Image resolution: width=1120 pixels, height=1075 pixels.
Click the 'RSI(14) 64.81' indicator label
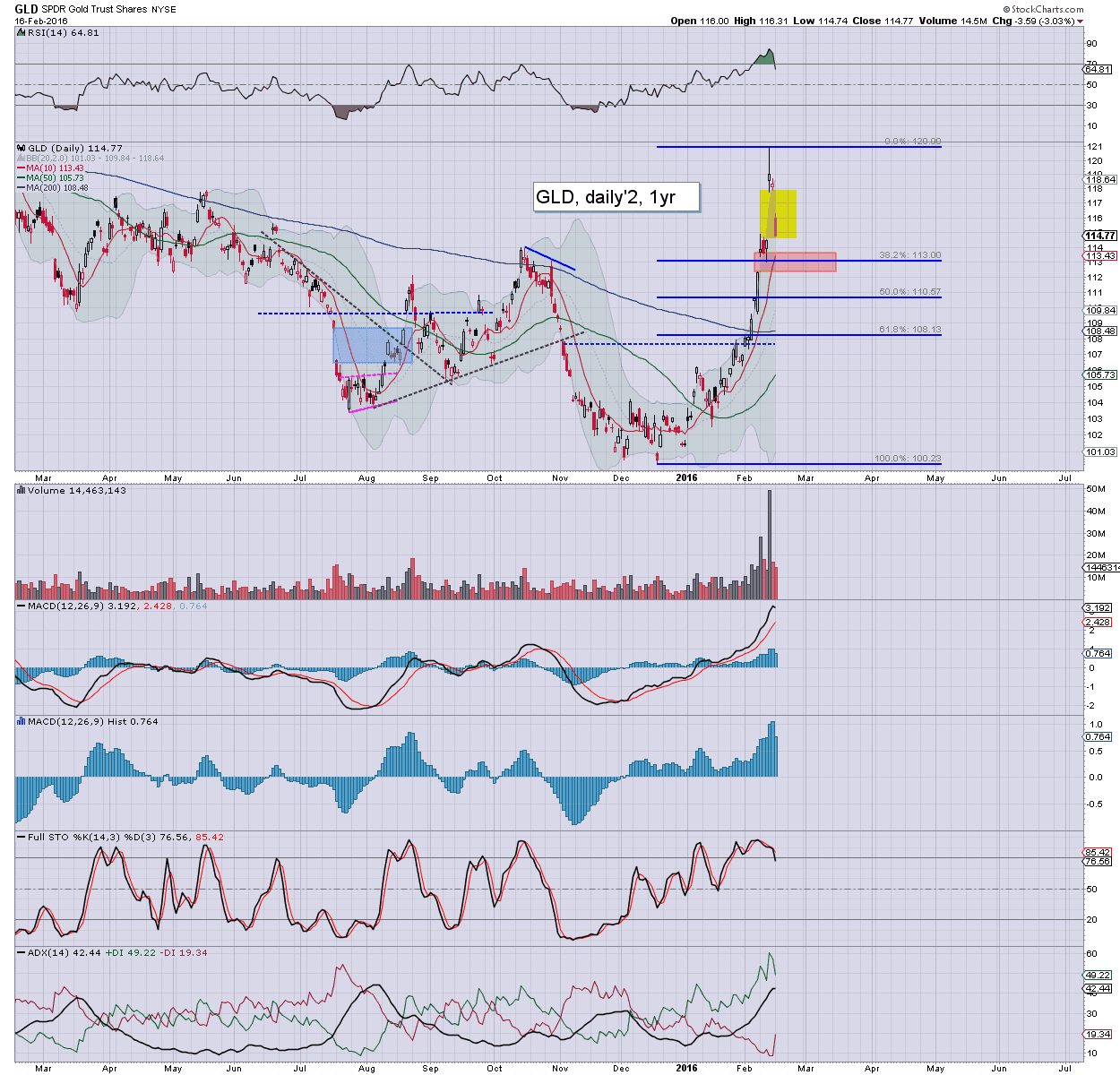point(65,32)
